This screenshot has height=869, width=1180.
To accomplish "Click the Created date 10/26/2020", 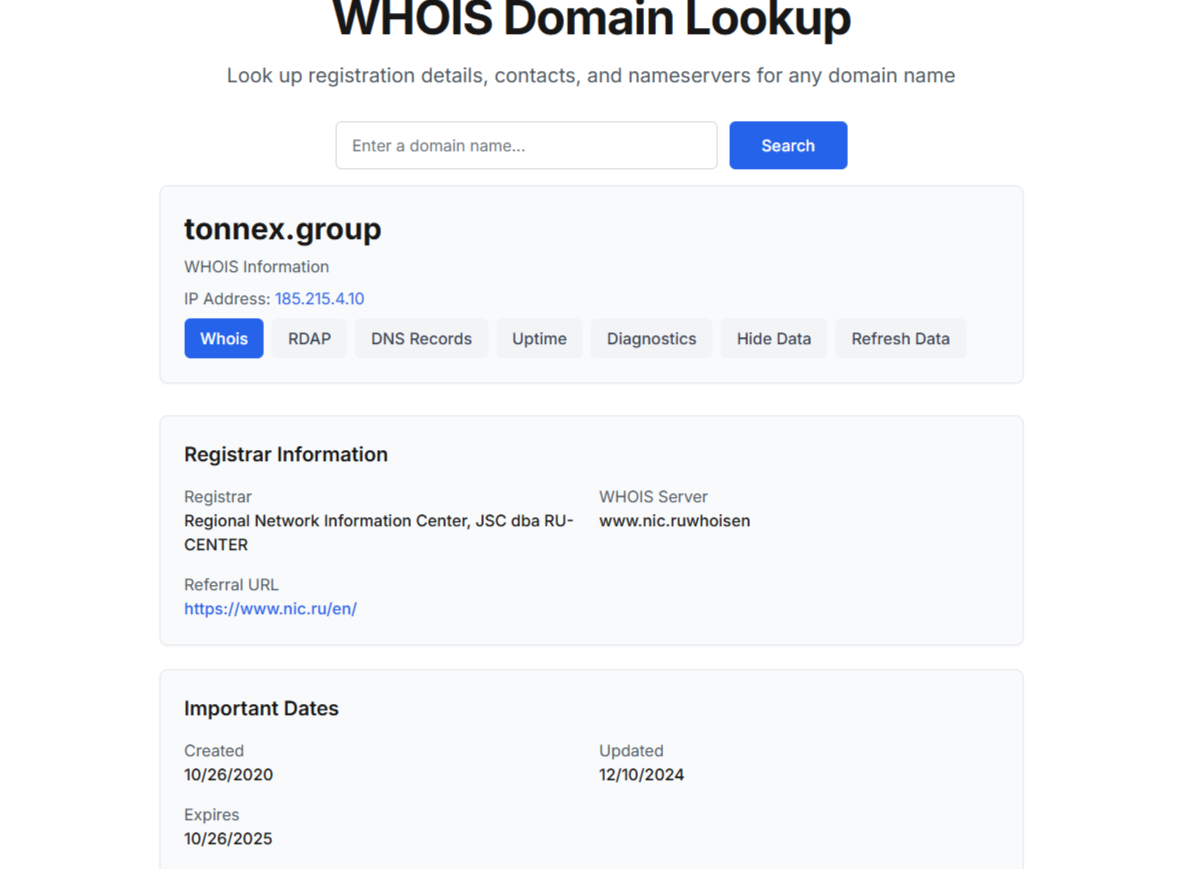I will (228, 774).
